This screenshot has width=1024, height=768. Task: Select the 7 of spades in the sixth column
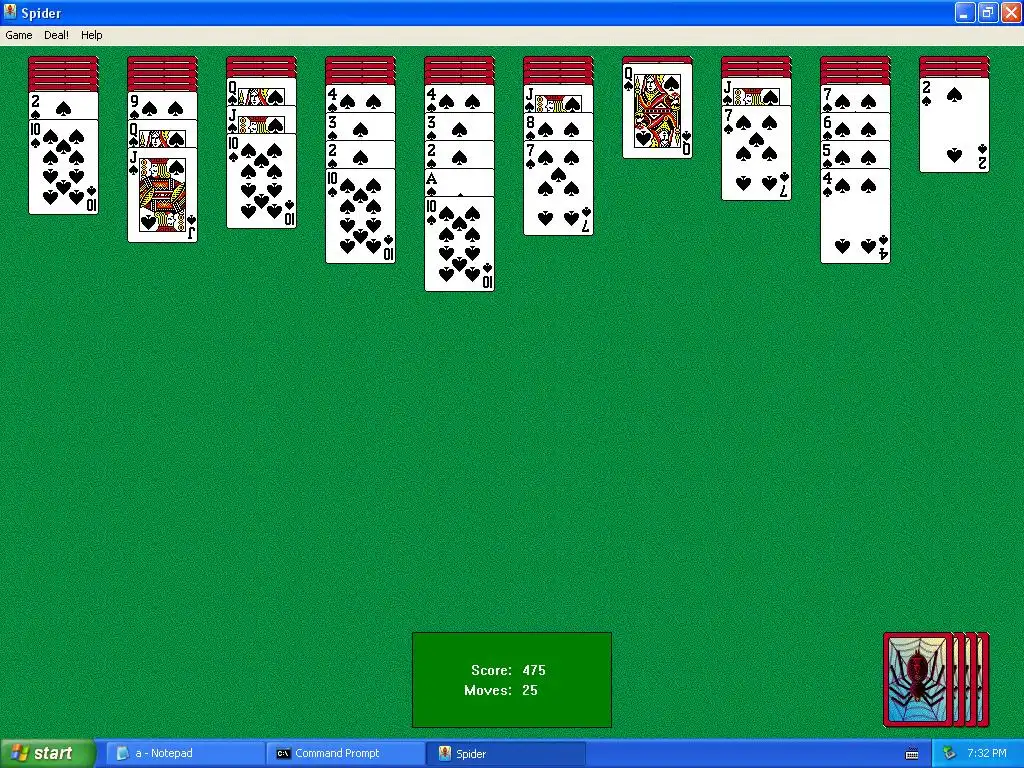558,188
